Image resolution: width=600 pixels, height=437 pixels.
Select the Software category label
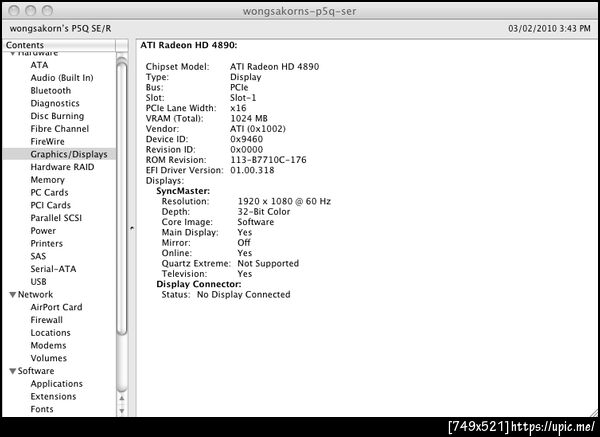[36, 371]
